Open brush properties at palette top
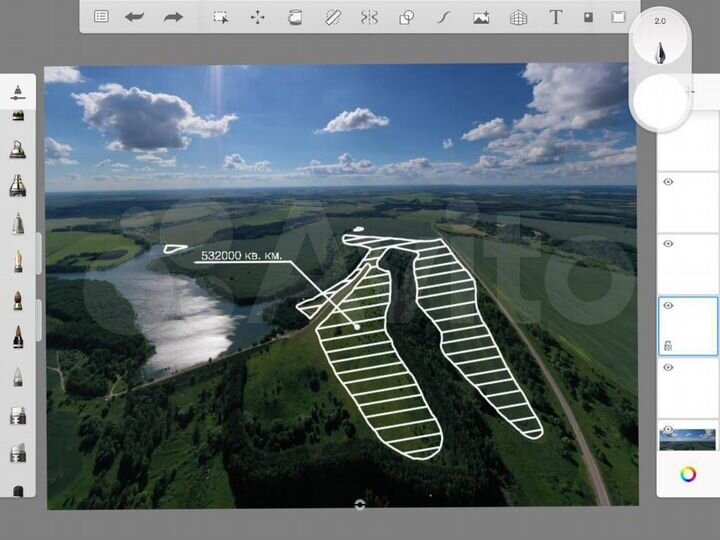The image size is (720, 540). coord(17,92)
